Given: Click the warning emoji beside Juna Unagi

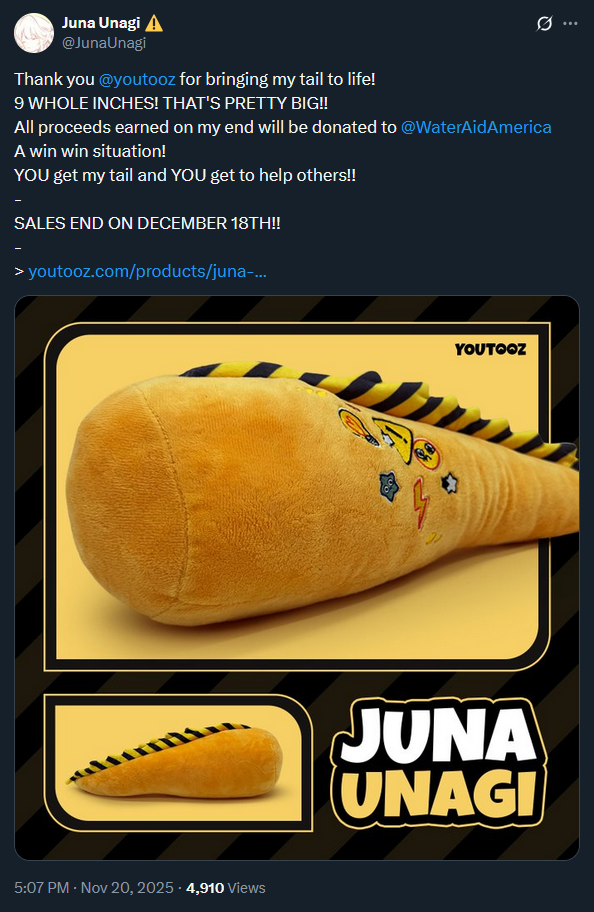Looking at the screenshot, I should pos(154,23).
